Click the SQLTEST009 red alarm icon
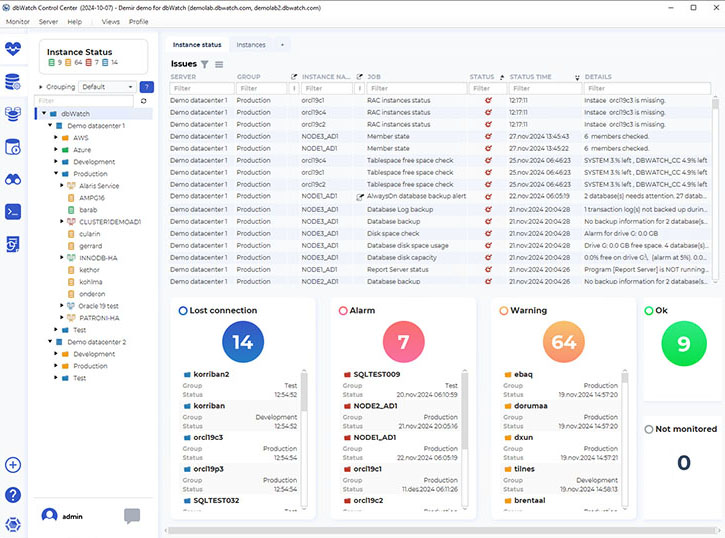This screenshot has width=725, height=538. (x=347, y=374)
